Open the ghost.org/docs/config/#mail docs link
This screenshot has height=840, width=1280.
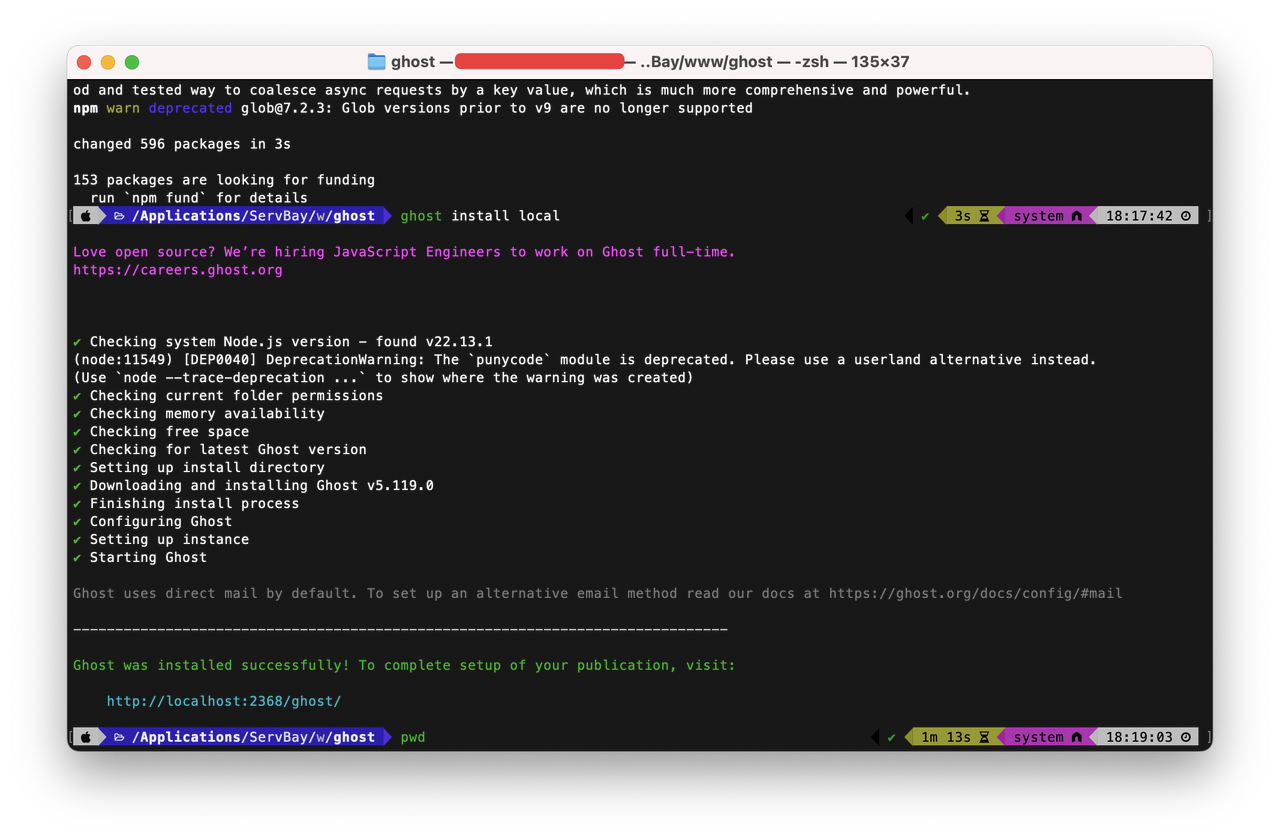click(x=975, y=594)
